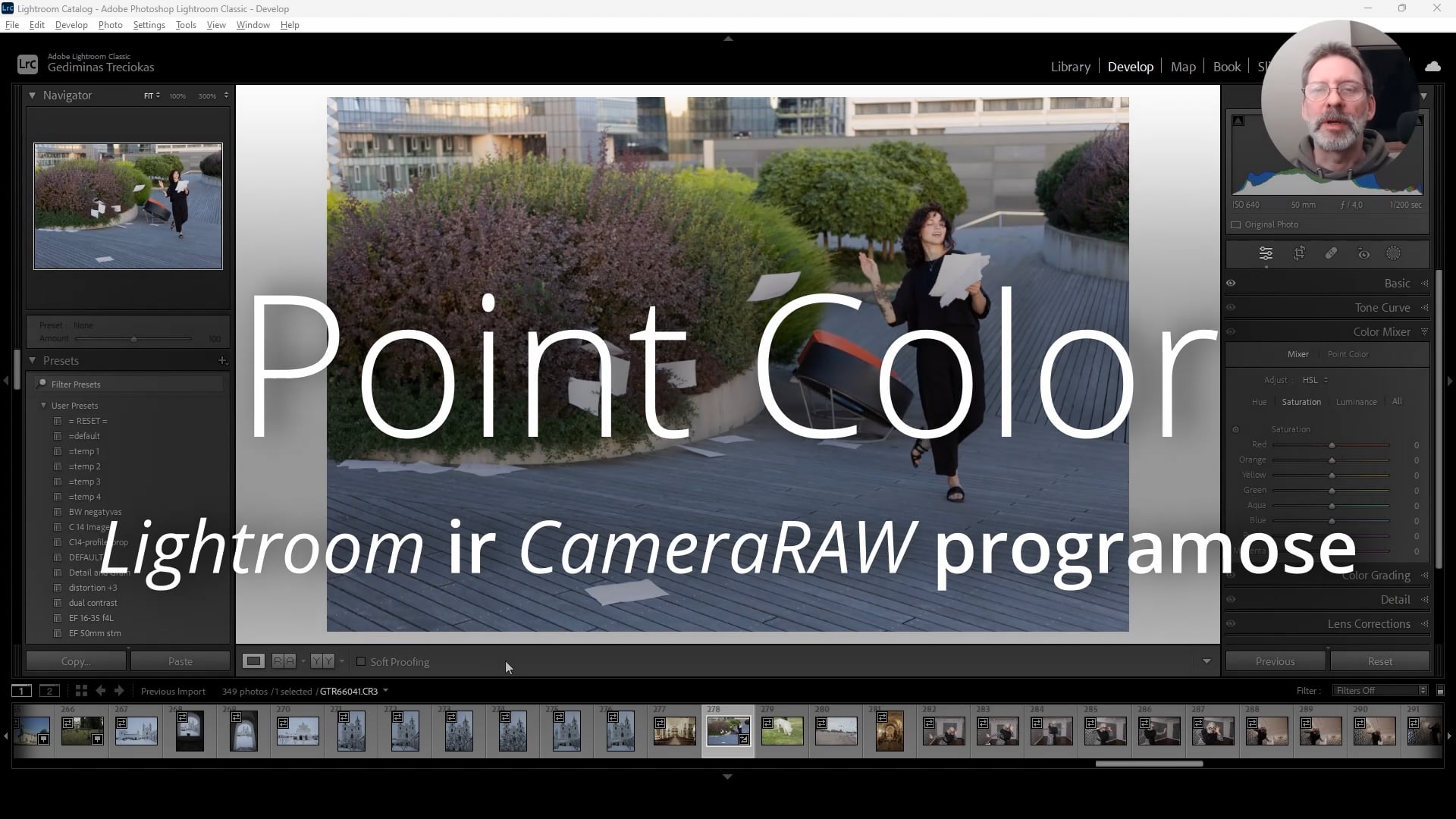Image resolution: width=1456 pixels, height=819 pixels.
Task: Toggle Before/After RA view icon
Action: click(284, 661)
